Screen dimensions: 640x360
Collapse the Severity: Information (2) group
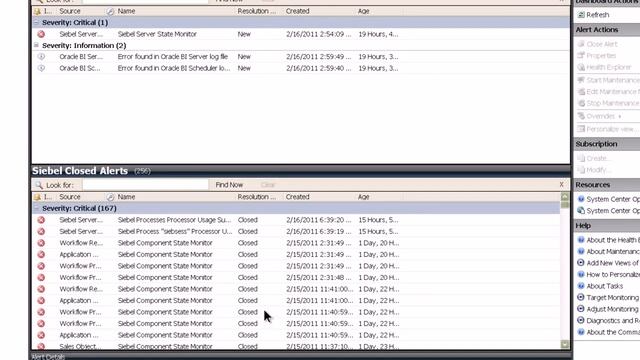(x=36, y=45)
